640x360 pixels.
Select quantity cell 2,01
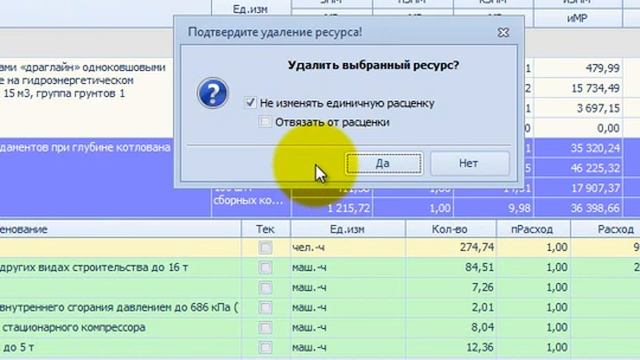(451, 307)
